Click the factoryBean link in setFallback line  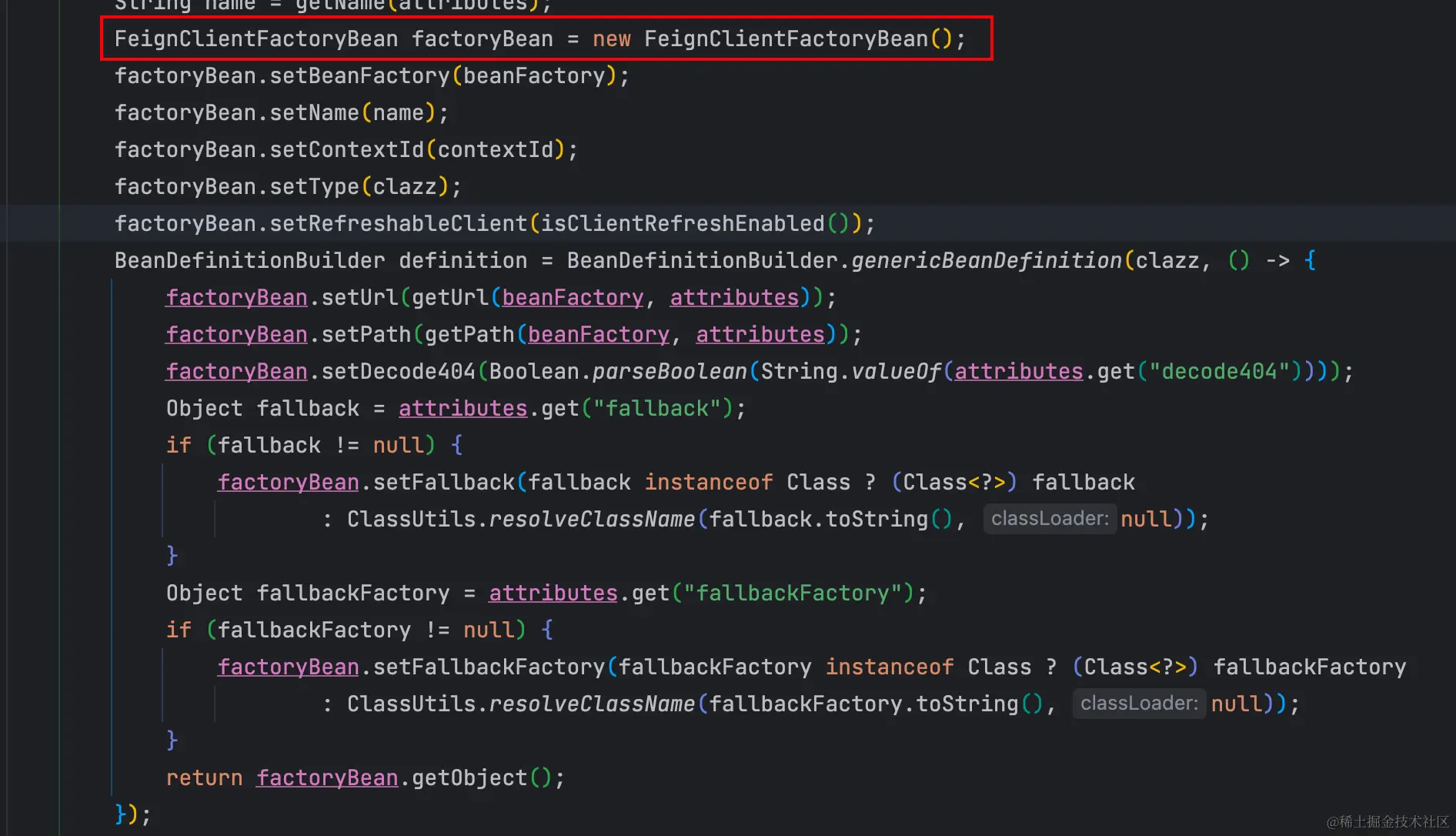tap(288, 481)
